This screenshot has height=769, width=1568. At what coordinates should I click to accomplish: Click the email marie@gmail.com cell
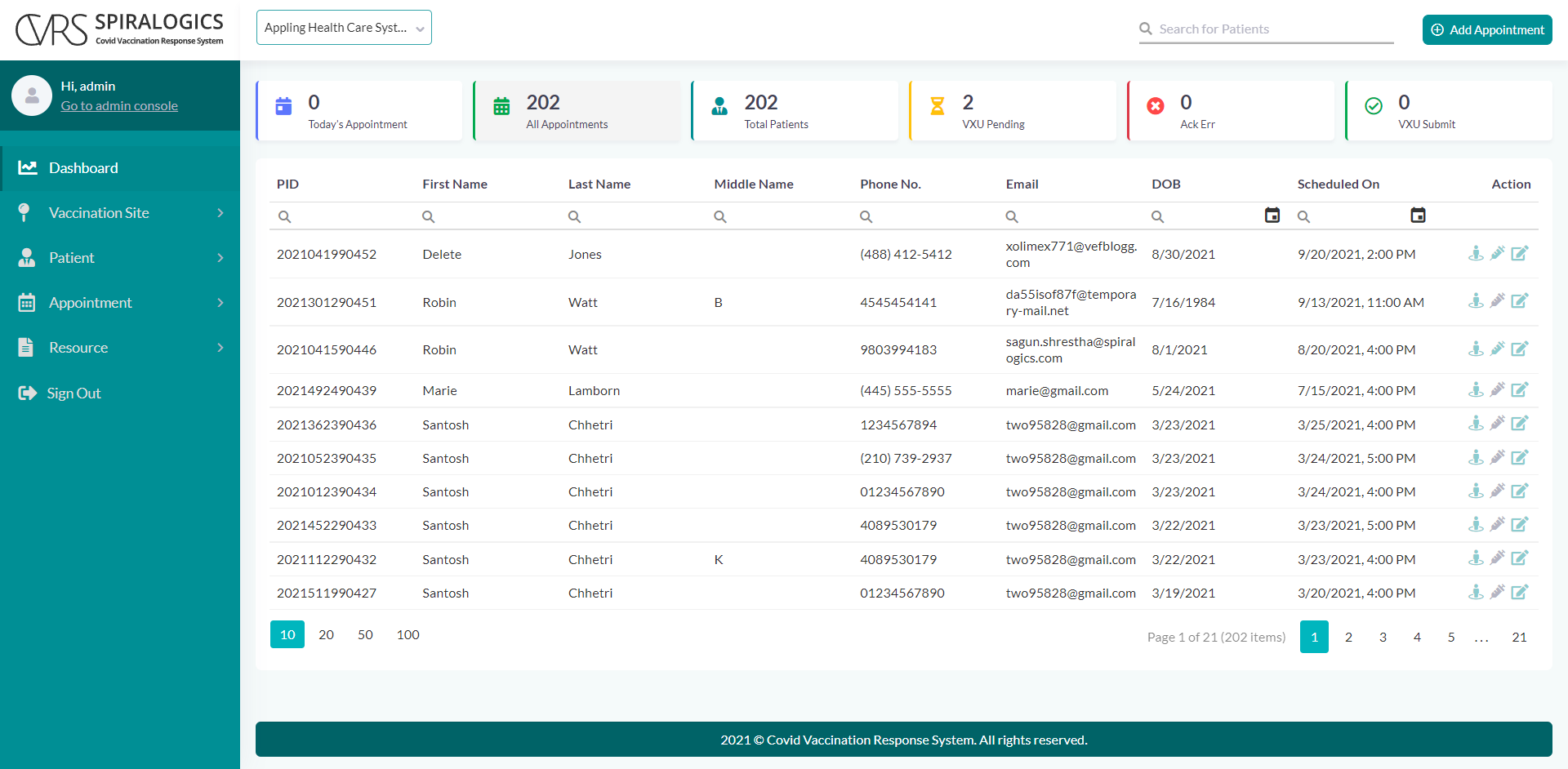[x=1057, y=390]
